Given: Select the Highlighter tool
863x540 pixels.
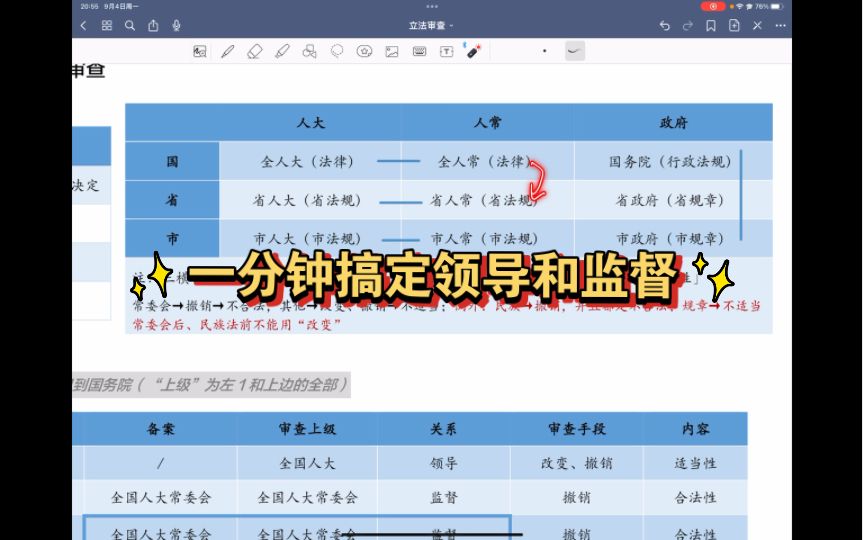Looking at the screenshot, I should [x=282, y=51].
